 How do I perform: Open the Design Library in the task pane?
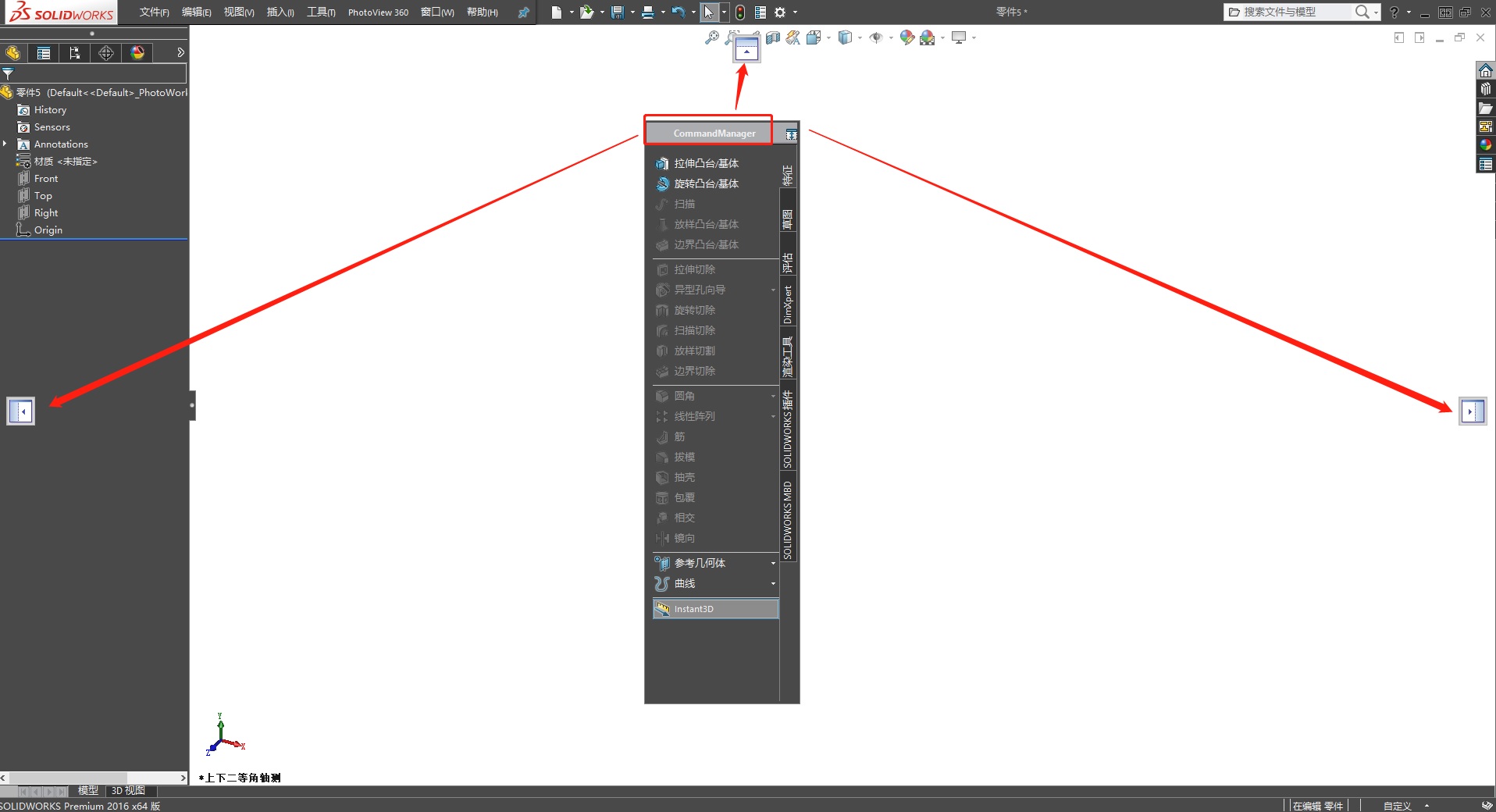(x=1485, y=89)
